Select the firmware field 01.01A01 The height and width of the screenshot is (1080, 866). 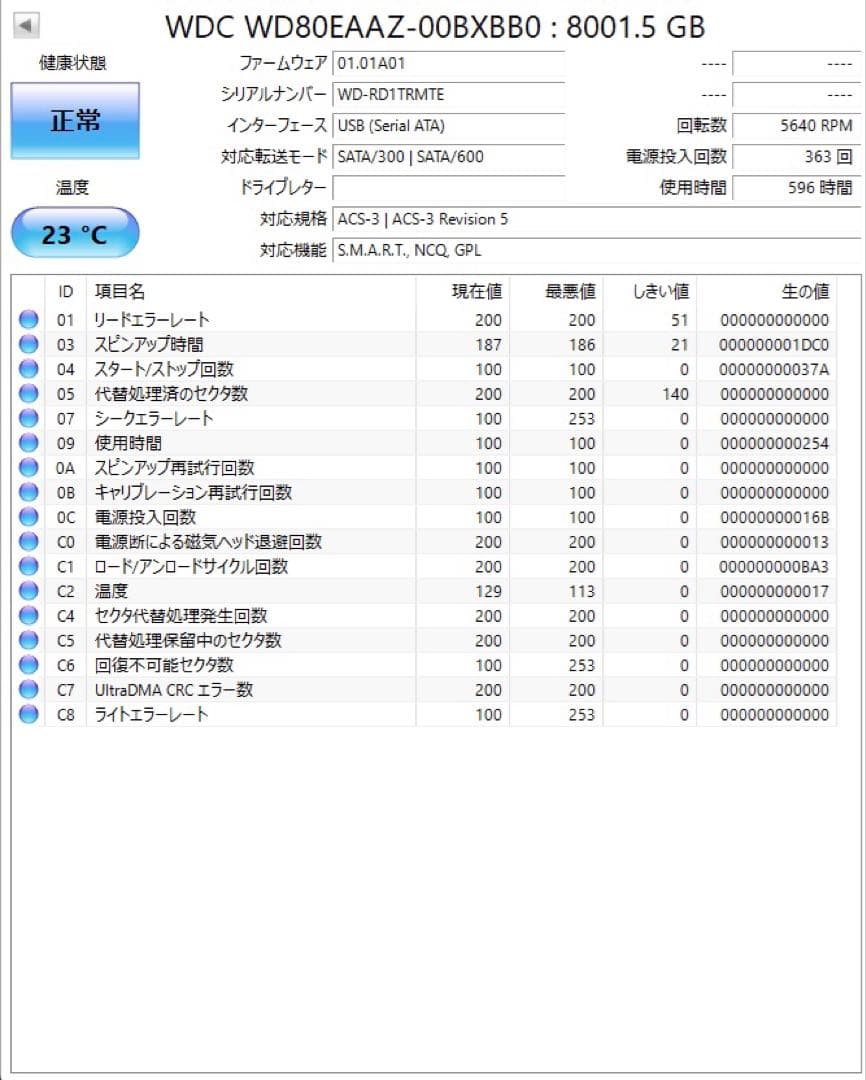pyautogui.click(x=449, y=63)
